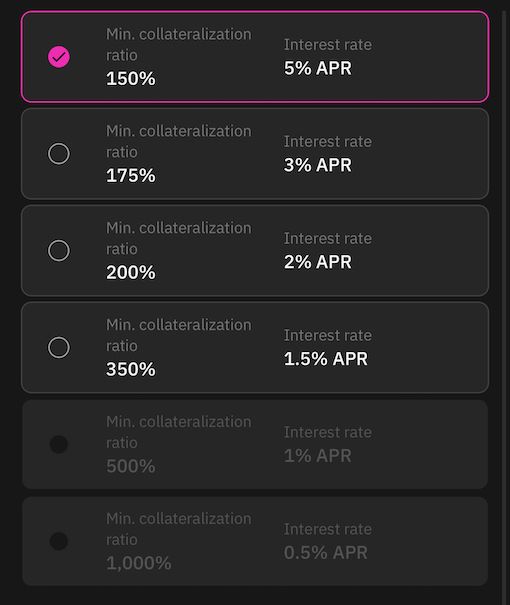
Task: Choose the 3% APR option card
Action: click(255, 154)
